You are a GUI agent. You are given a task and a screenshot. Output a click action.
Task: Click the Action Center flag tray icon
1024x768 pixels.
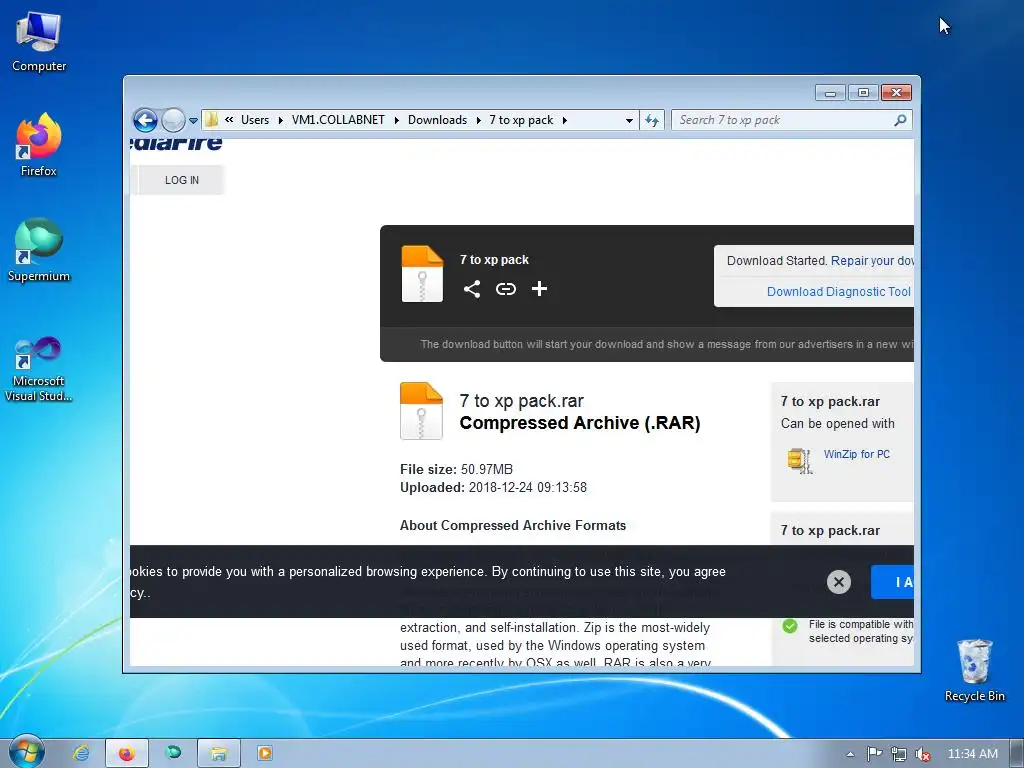[874, 754]
